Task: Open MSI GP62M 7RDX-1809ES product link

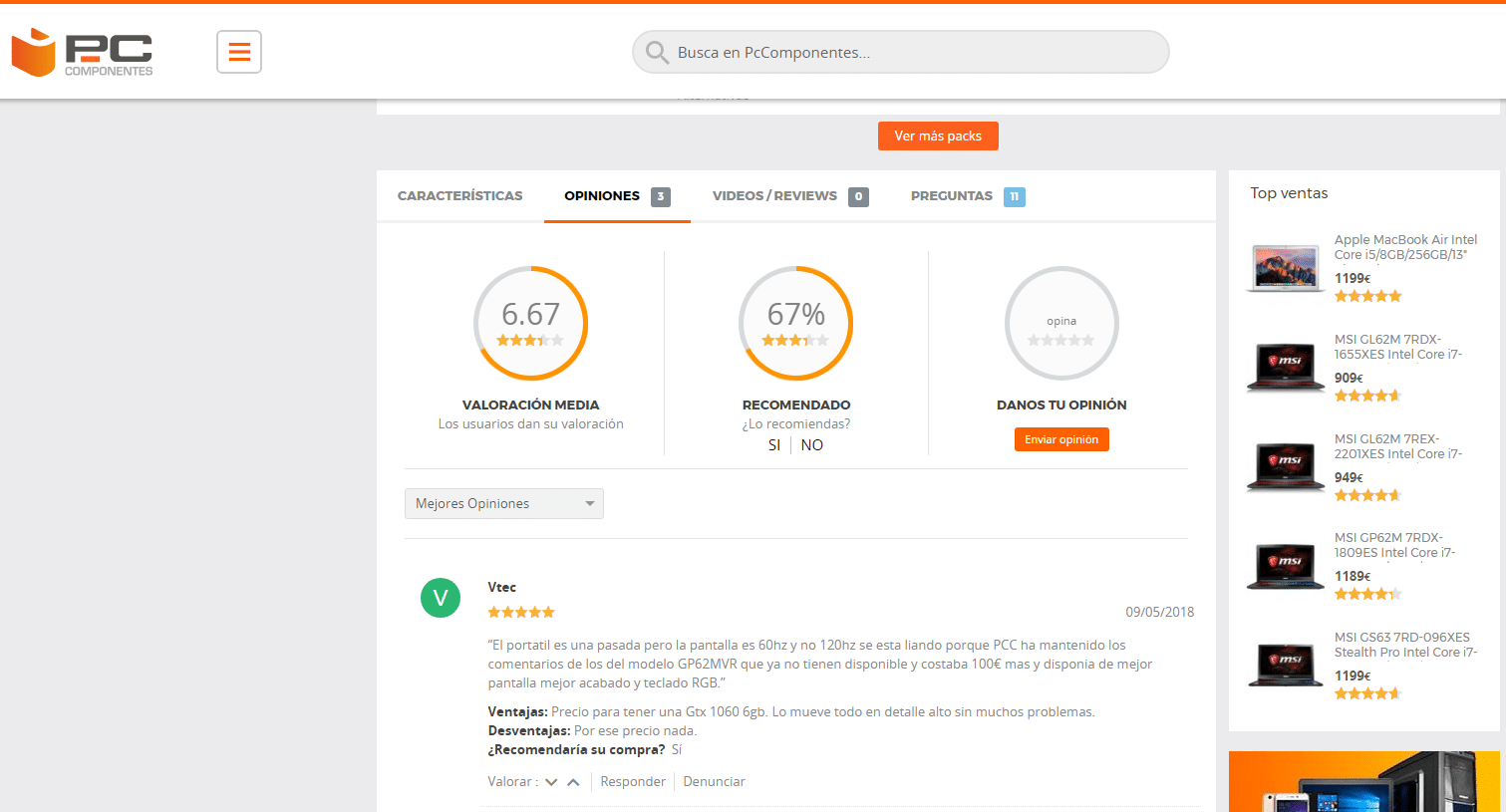Action: pyautogui.click(x=1394, y=545)
